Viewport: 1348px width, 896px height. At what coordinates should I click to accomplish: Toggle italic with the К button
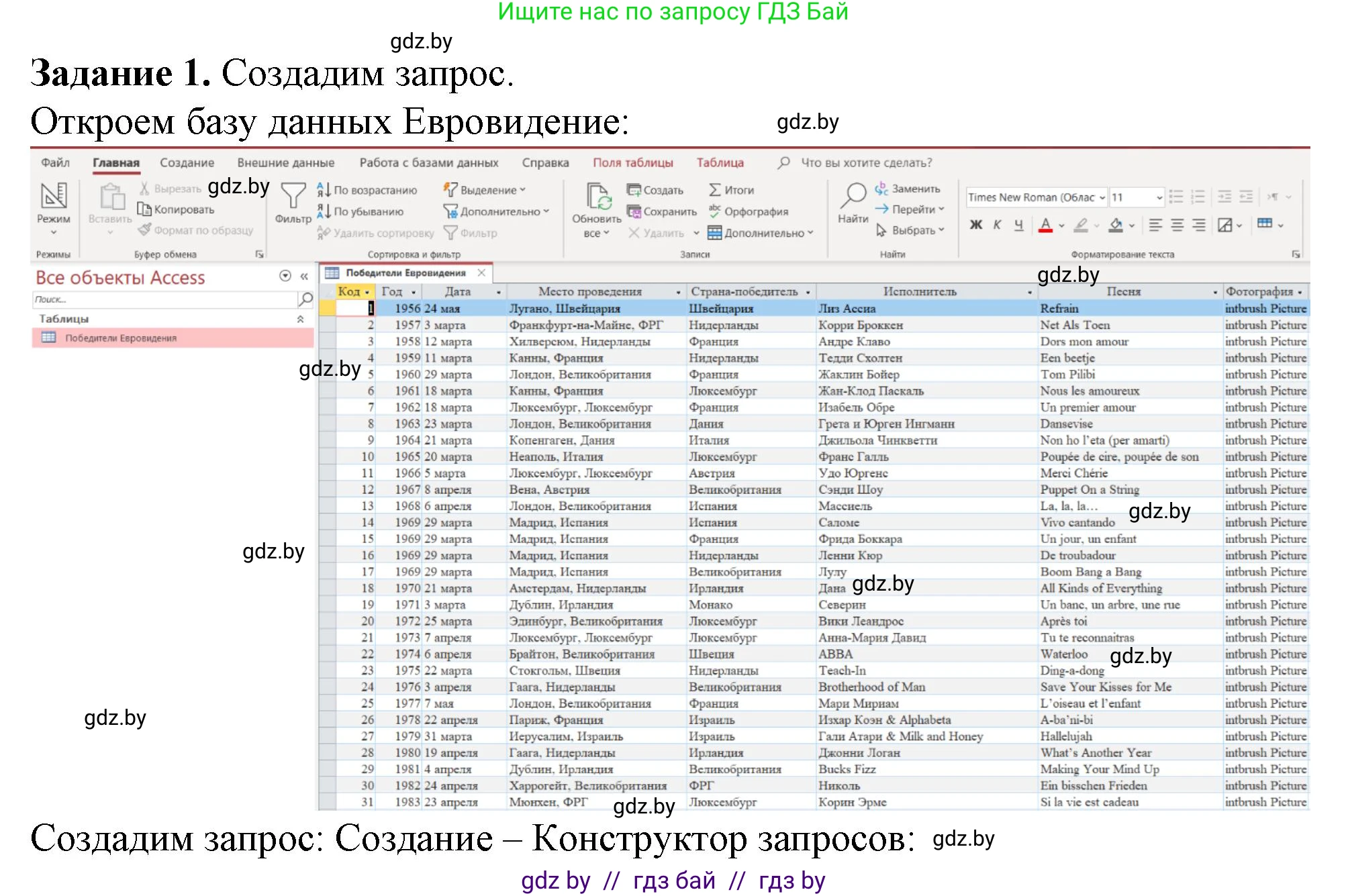pos(996,225)
